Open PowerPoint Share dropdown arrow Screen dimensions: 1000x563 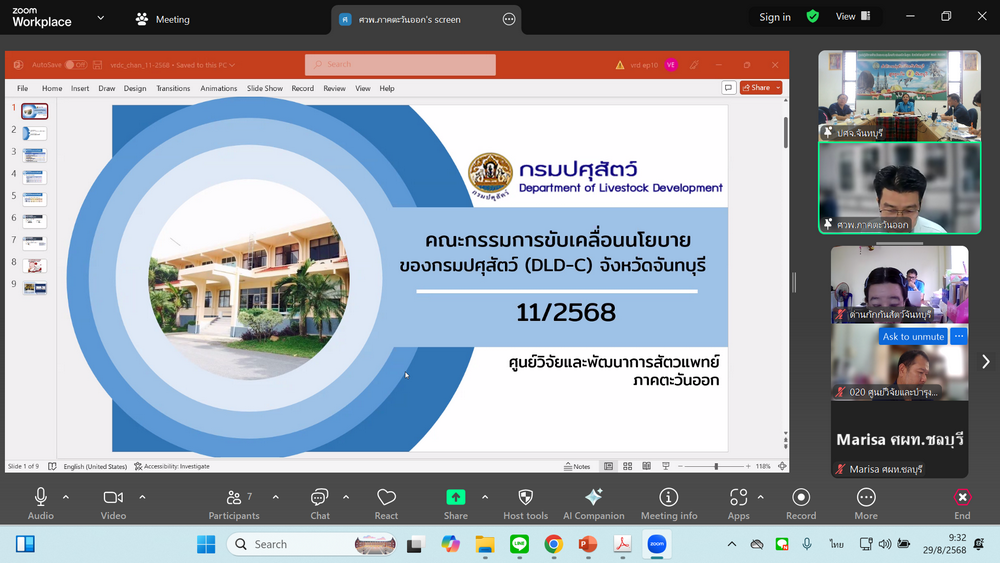pyautogui.click(x=778, y=88)
